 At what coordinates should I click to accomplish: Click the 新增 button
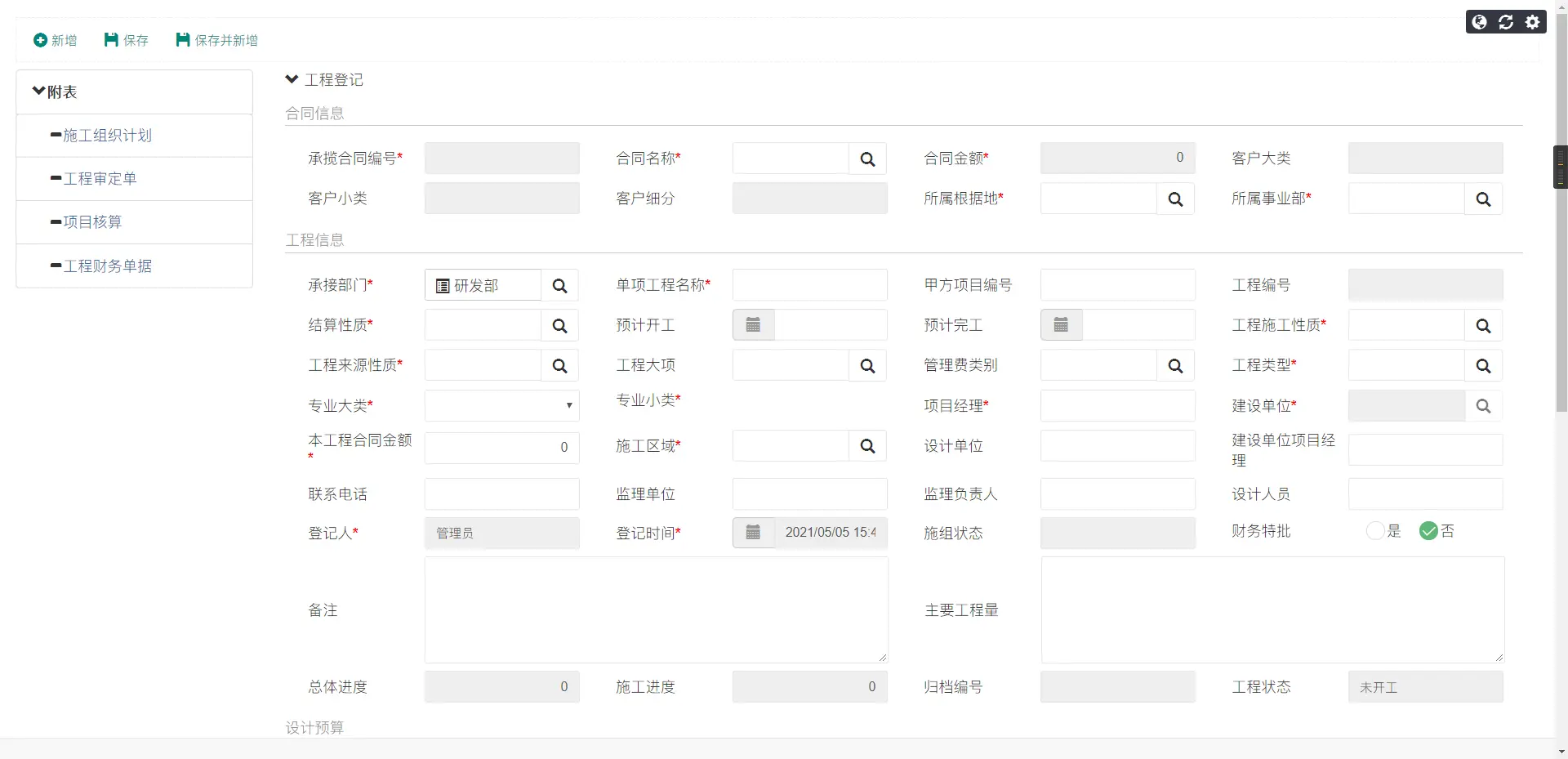[x=55, y=40]
